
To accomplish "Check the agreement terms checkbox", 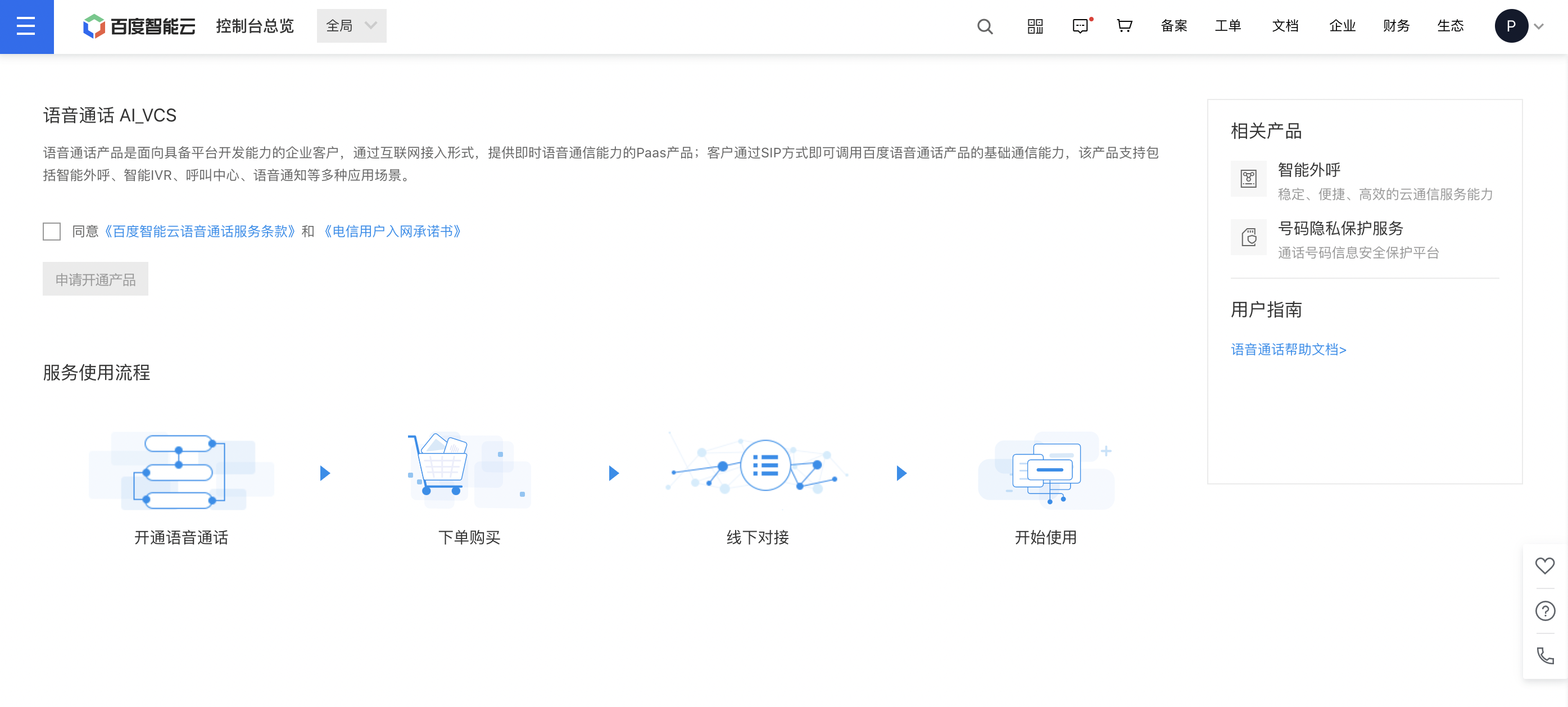I will (52, 231).
